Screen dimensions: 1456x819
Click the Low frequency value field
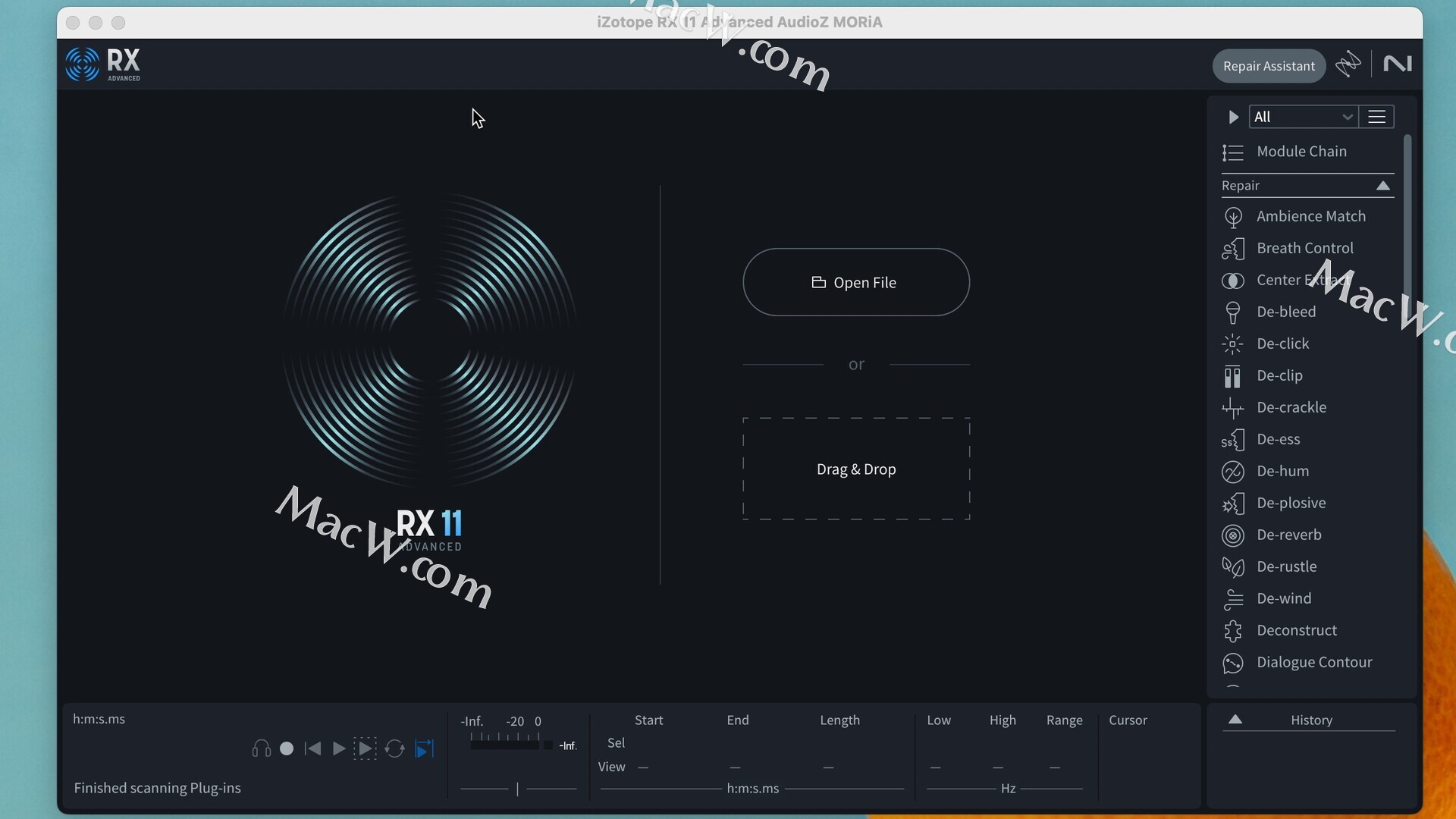point(937,767)
